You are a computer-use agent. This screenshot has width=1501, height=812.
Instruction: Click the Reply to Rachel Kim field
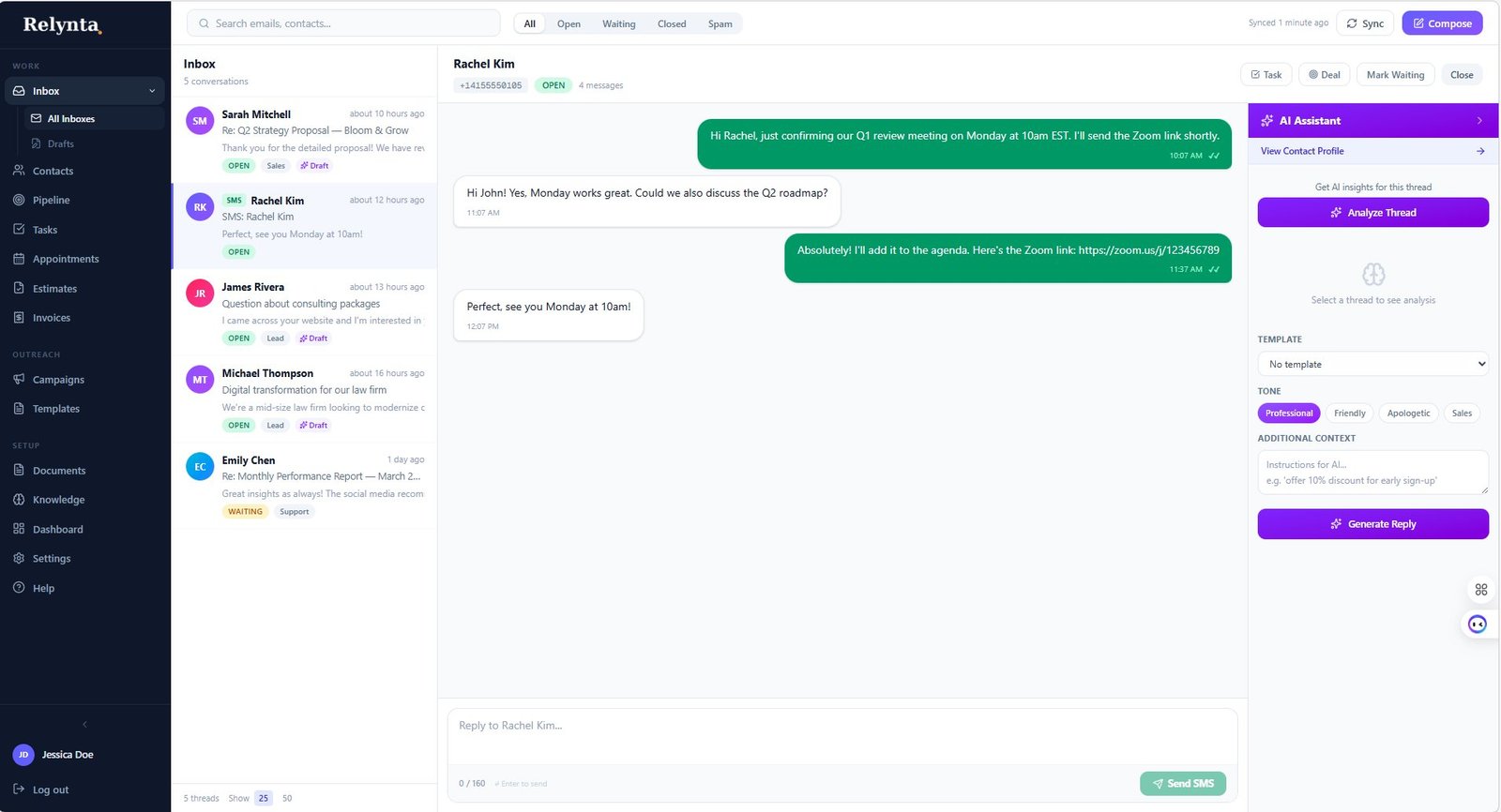[x=841, y=737]
